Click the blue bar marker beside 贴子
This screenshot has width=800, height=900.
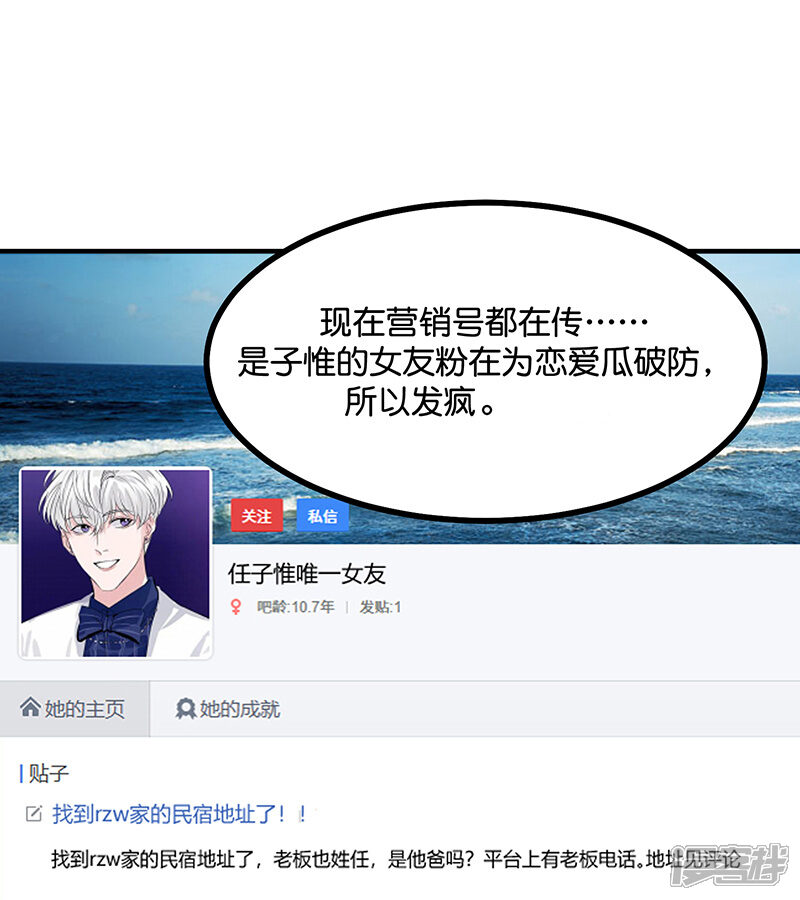click(x=21, y=773)
